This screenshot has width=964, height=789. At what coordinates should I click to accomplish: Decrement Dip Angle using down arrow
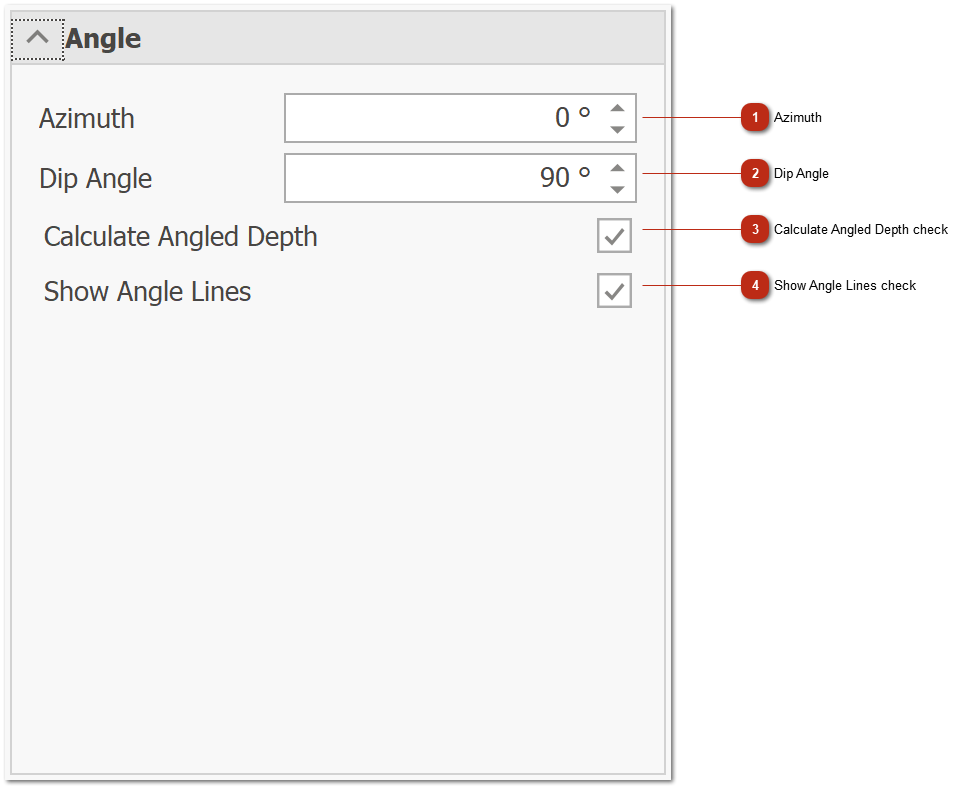point(617,189)
